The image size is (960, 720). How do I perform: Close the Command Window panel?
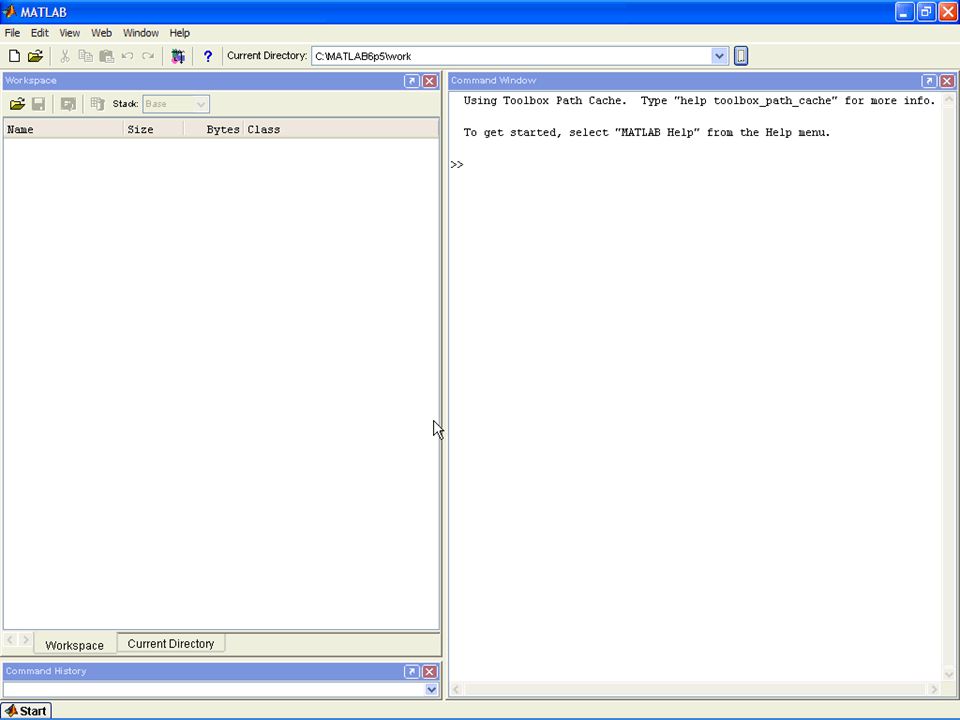point(947,81)
